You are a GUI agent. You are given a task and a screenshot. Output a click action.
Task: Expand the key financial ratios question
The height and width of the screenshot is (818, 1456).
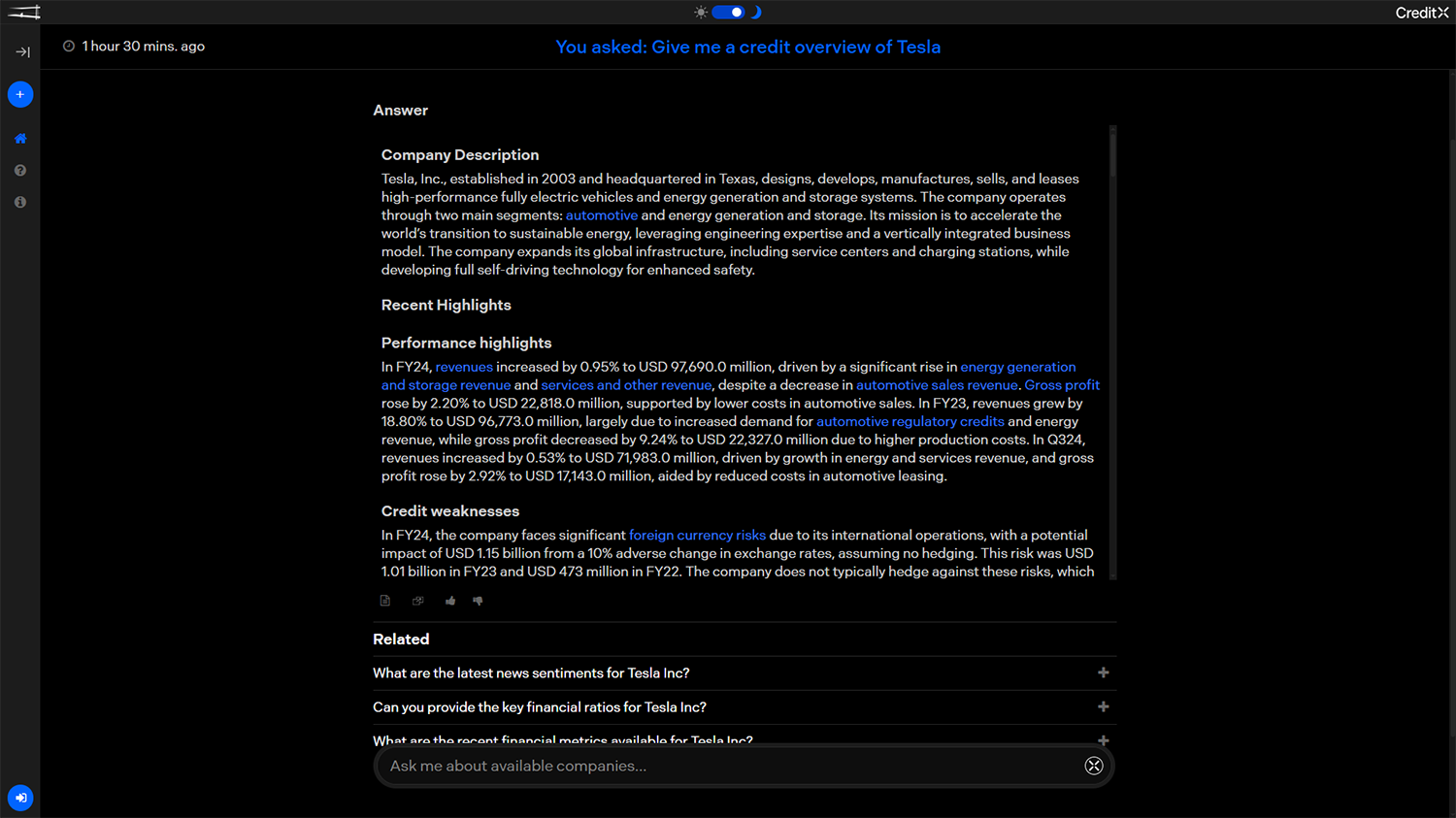tap(1104, 706)
